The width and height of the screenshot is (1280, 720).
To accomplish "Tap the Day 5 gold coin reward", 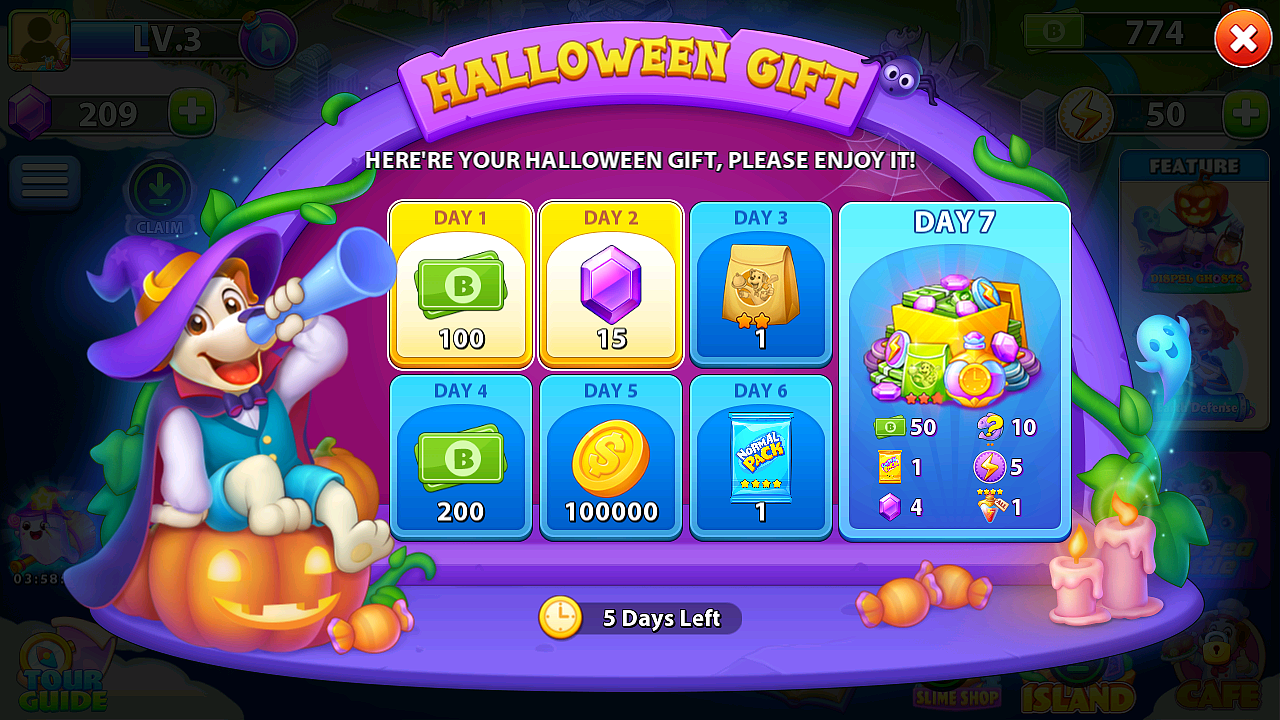I will tap(611, 457).
